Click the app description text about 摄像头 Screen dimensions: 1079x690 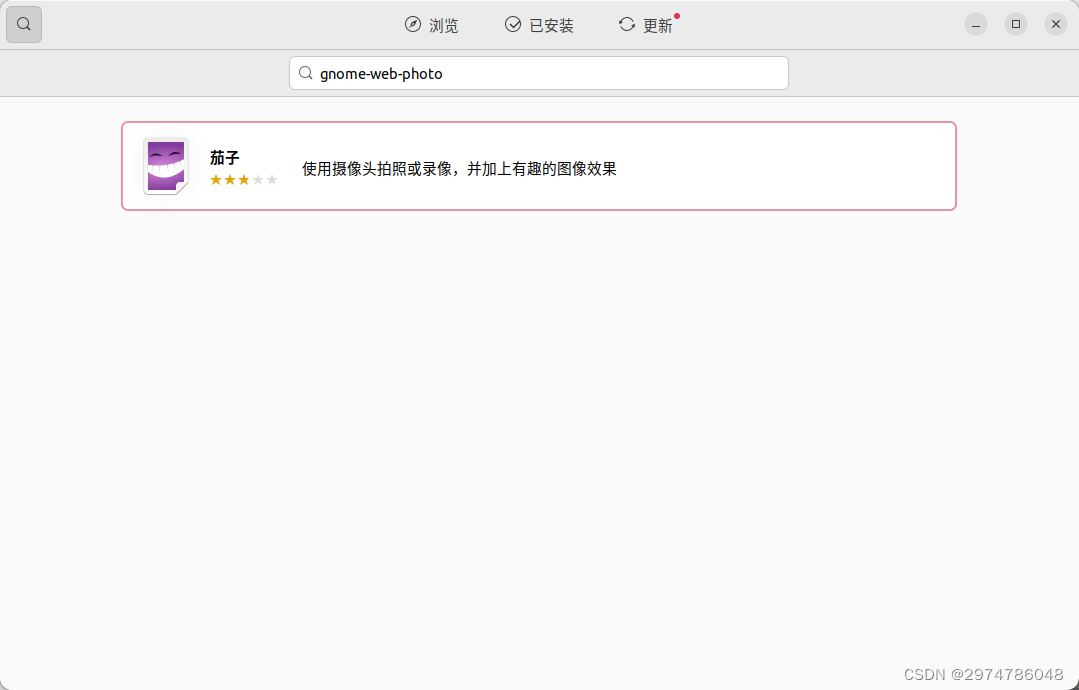(x=457, y=169)
